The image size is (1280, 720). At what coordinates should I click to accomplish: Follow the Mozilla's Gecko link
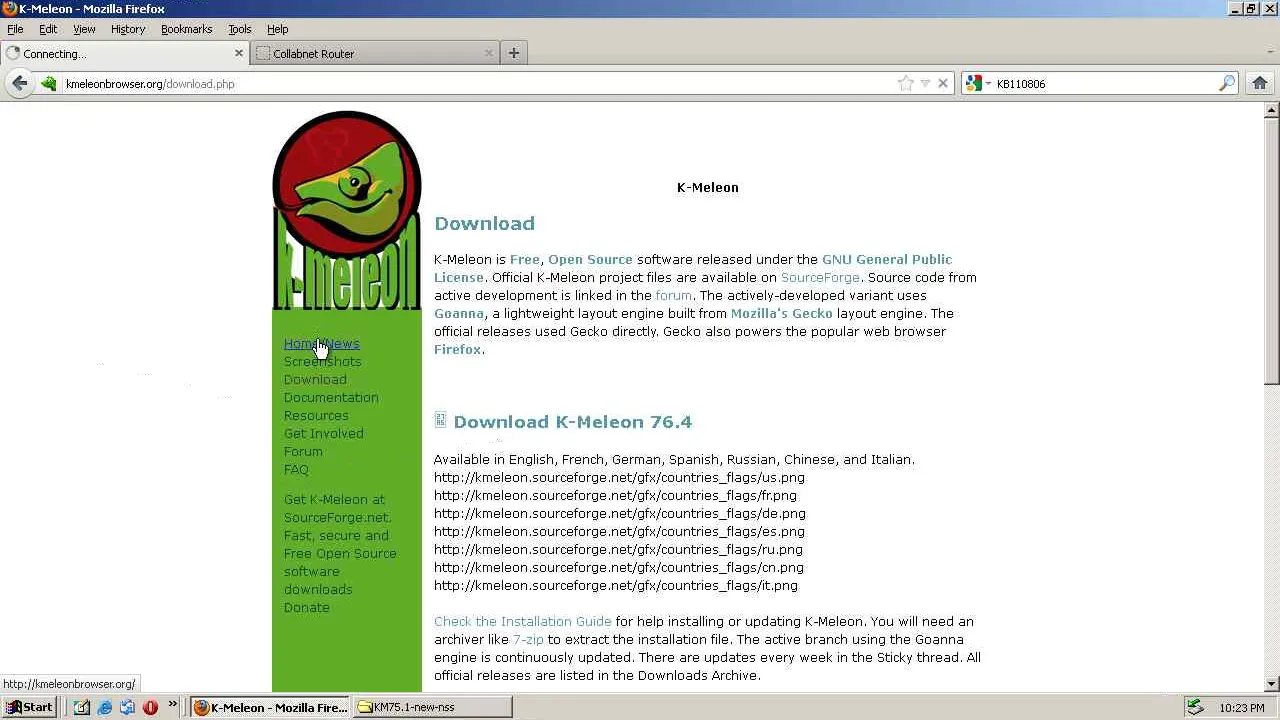(781, 314)
